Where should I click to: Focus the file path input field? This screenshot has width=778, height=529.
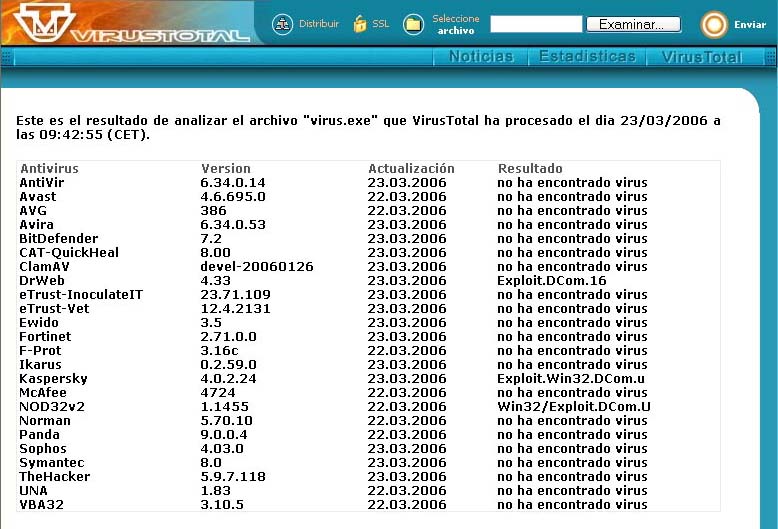click(536, 24)
